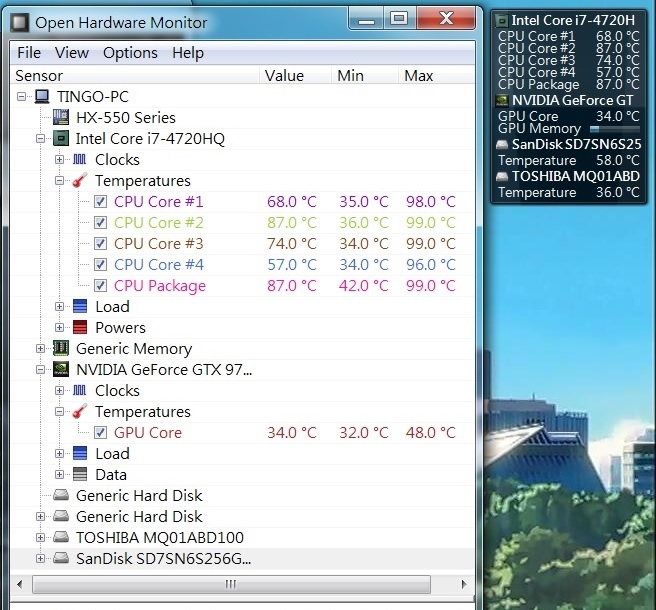Viewport: 656px width, 610px height.
Task: Click the gadget's TOSHIBA drive icon
Action: pyautogui.click(x=502, y=176)
